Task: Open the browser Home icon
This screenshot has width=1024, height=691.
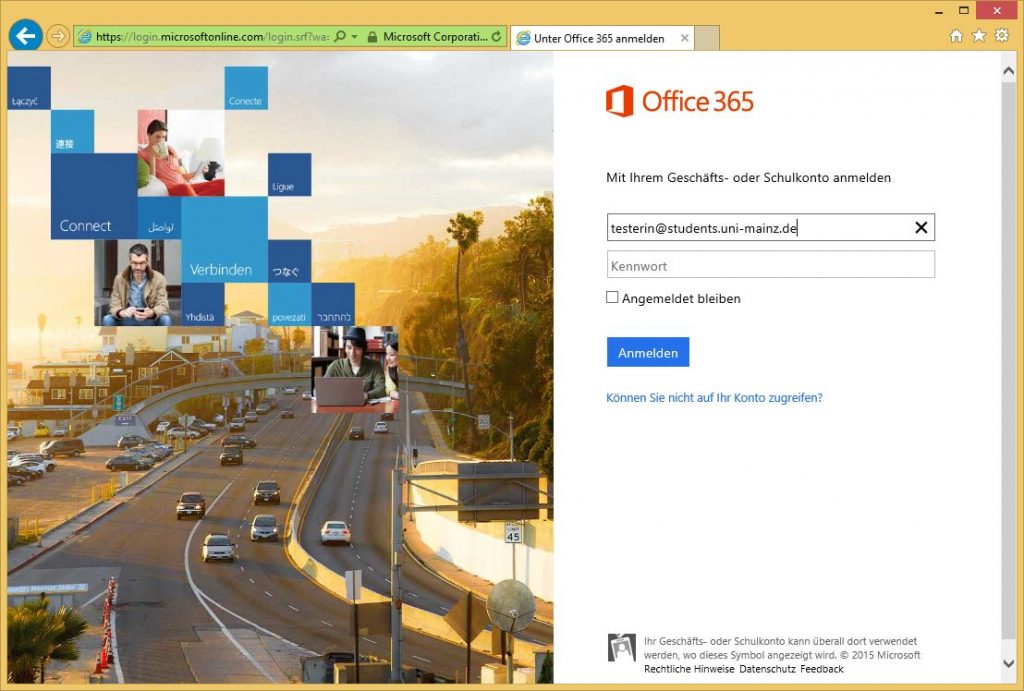Action: click(x=956, y=36)
